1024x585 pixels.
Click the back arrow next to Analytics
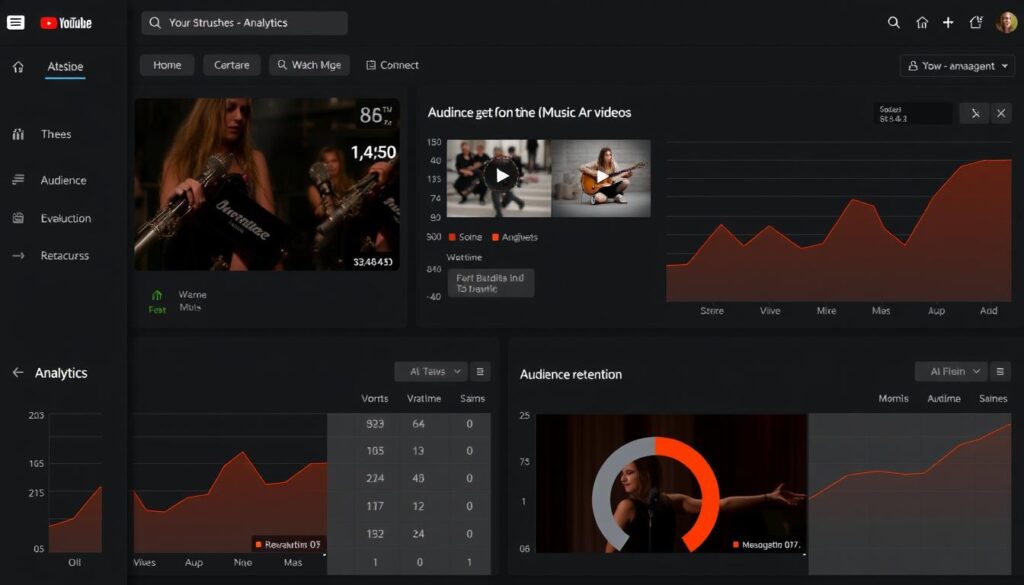coord(16,373)
